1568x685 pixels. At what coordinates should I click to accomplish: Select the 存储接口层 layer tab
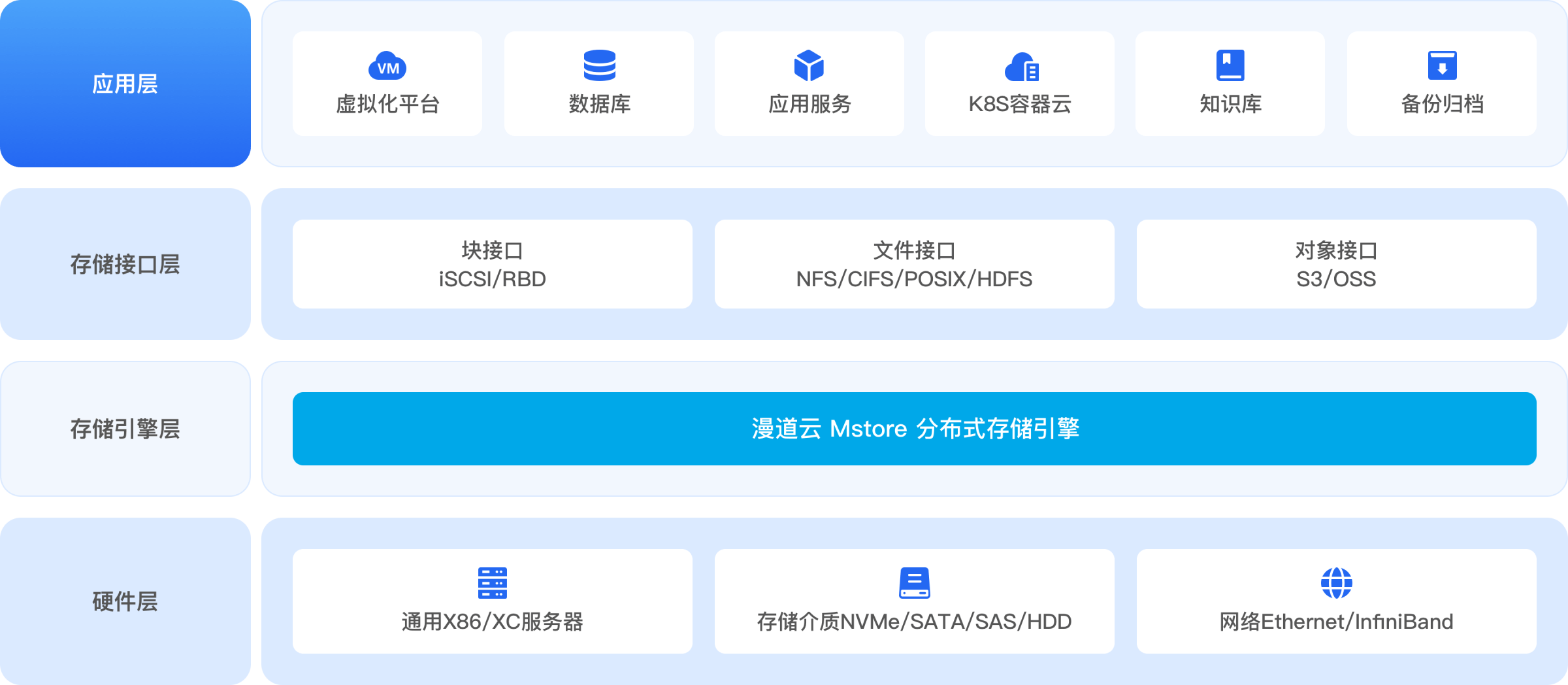point(125,264)
